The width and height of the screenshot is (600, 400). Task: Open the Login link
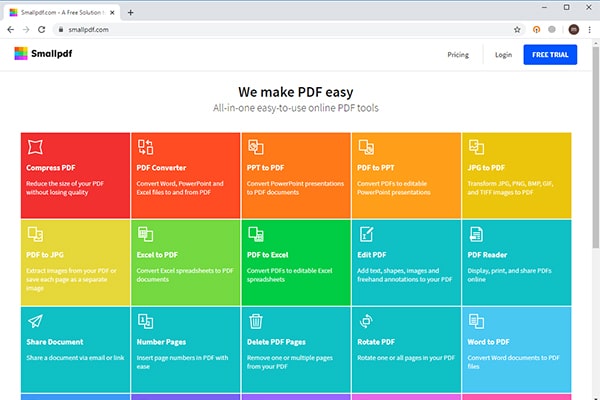pos(503,55)
